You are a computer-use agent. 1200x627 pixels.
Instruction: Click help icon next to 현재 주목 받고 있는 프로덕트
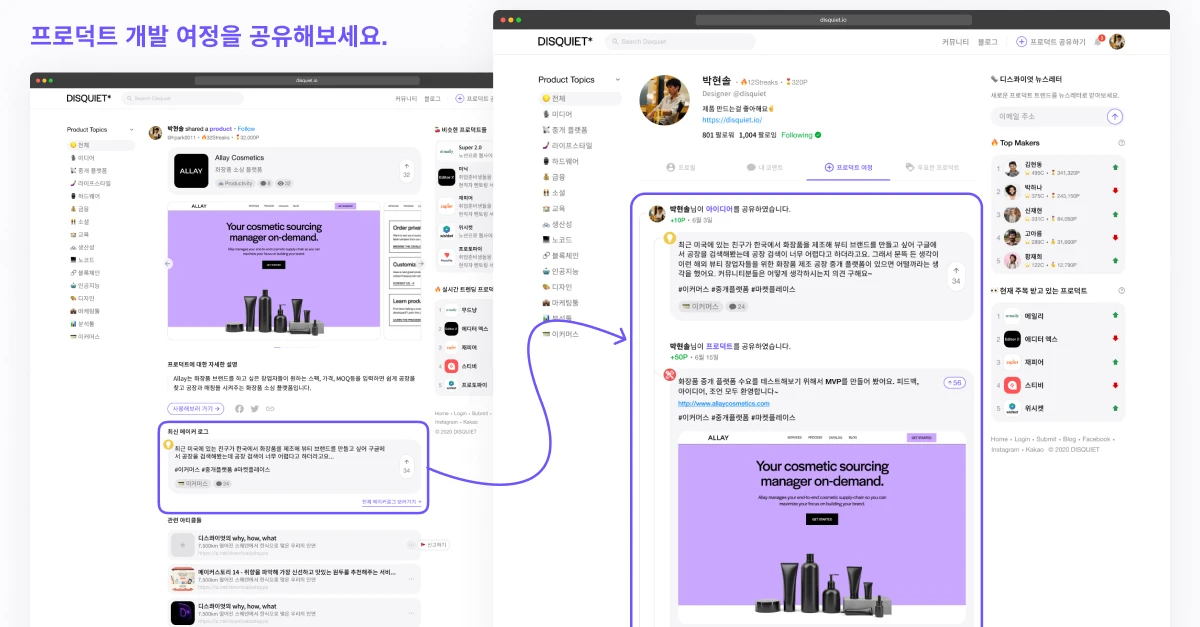click(1121, 290)
